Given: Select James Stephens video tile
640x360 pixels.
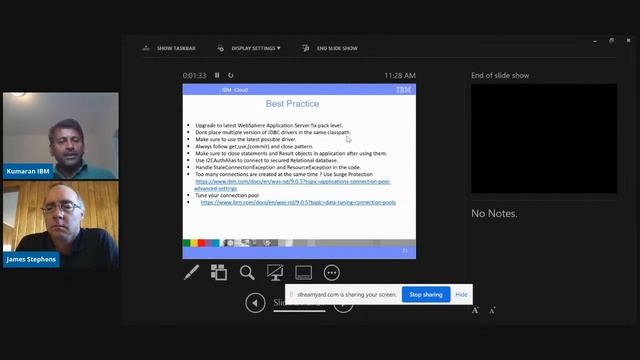Looking at the screenshot, I should (61, 224).
